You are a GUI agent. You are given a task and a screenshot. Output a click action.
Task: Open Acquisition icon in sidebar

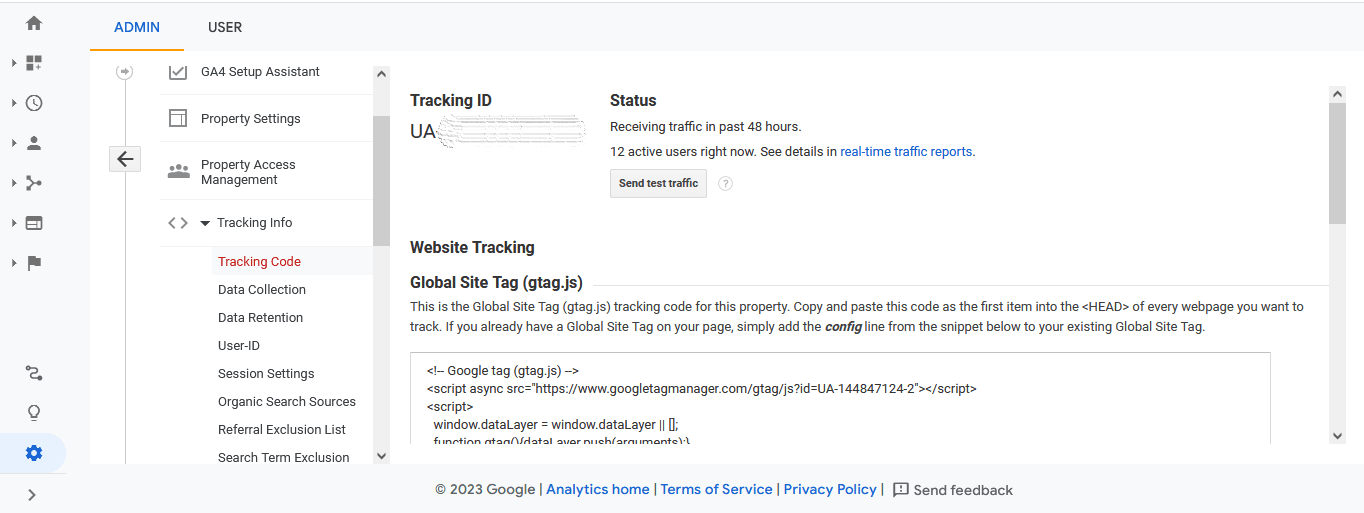click(34, 183)
